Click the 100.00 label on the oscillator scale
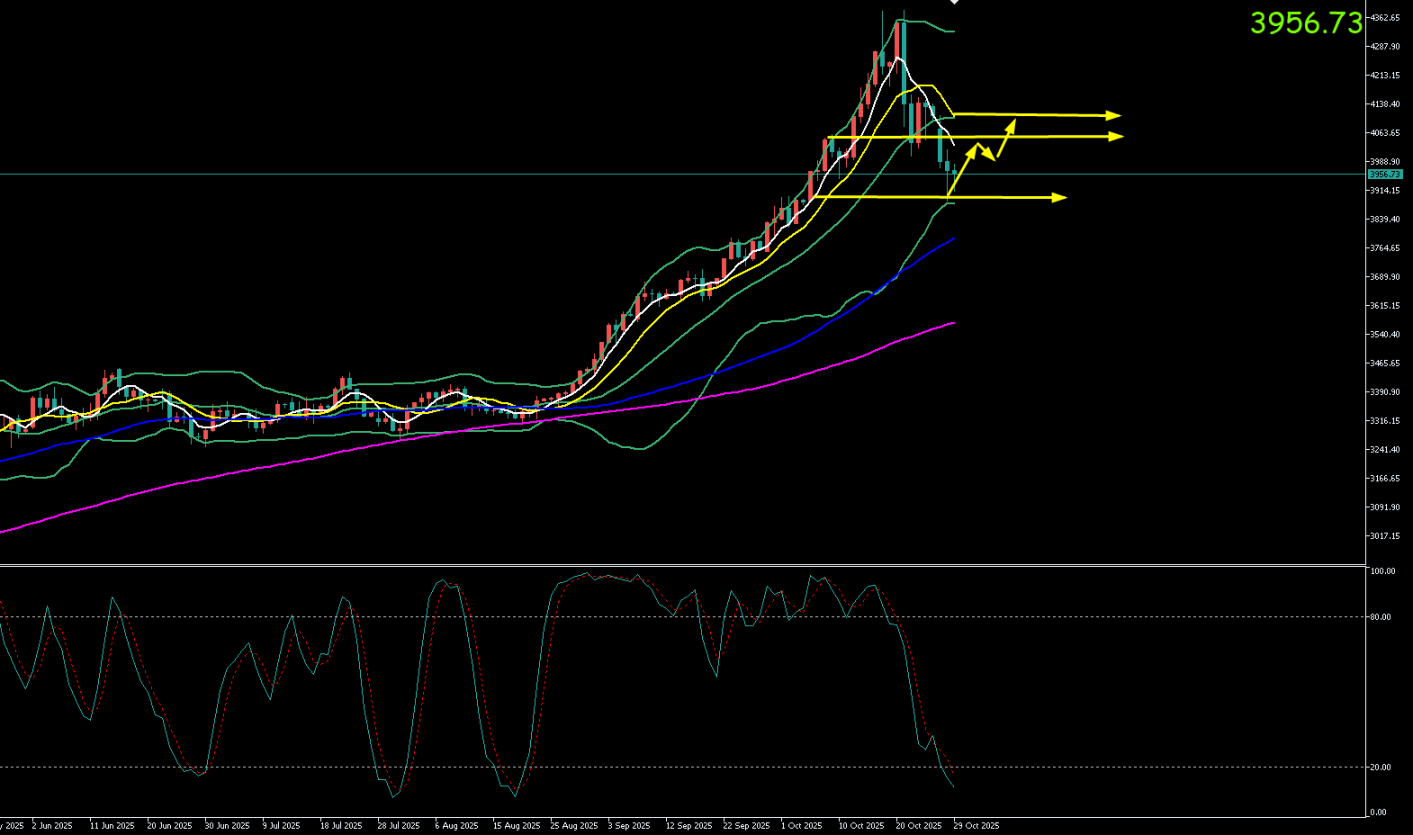Viewport: 1413px width, 835px height. 1384,572
